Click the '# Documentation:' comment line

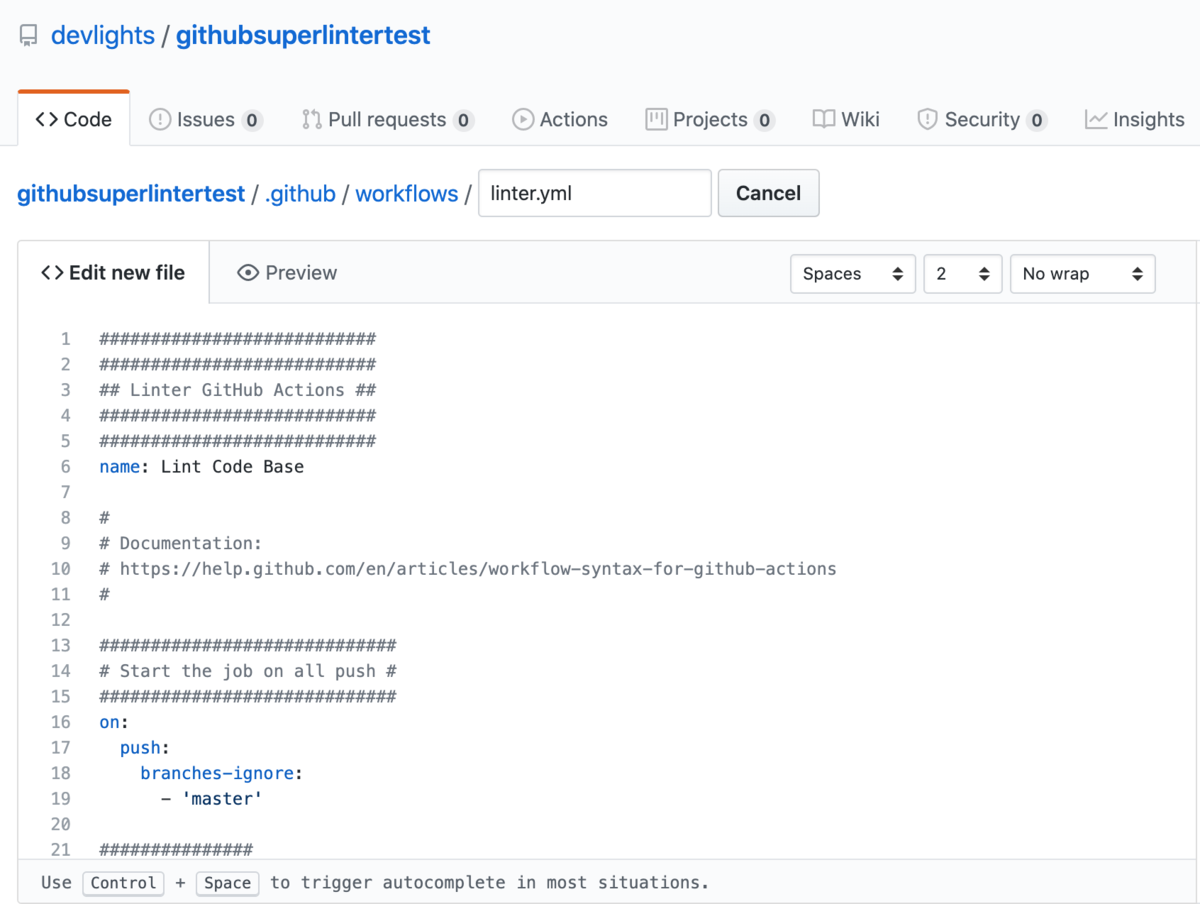point(180,543)
